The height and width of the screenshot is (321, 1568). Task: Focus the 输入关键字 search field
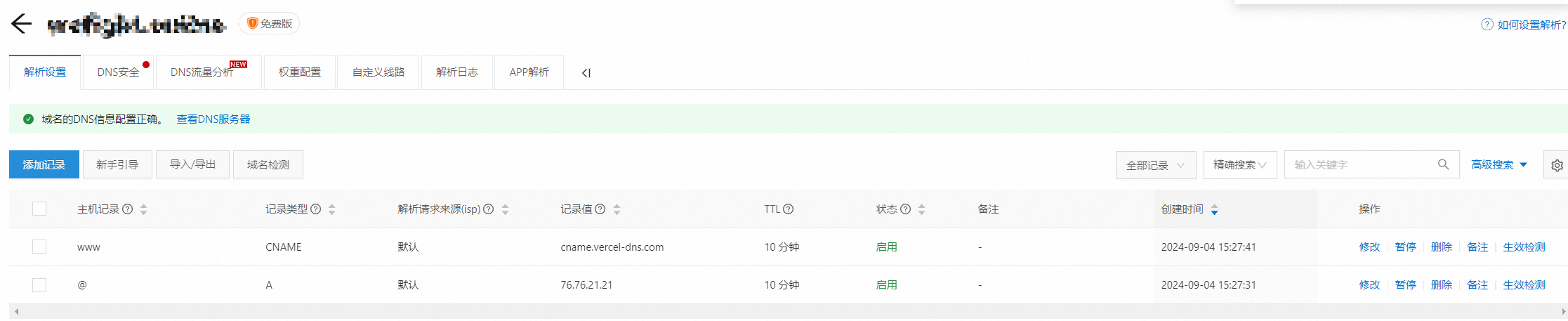1359,165
